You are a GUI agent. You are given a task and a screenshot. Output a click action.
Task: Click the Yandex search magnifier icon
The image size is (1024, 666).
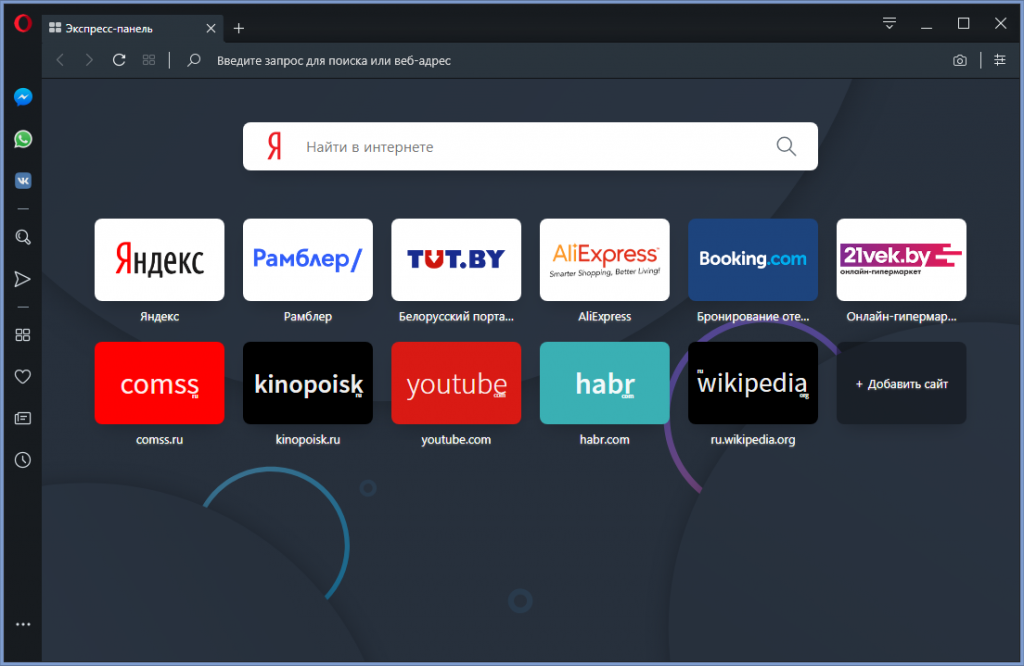pos(786,146)
